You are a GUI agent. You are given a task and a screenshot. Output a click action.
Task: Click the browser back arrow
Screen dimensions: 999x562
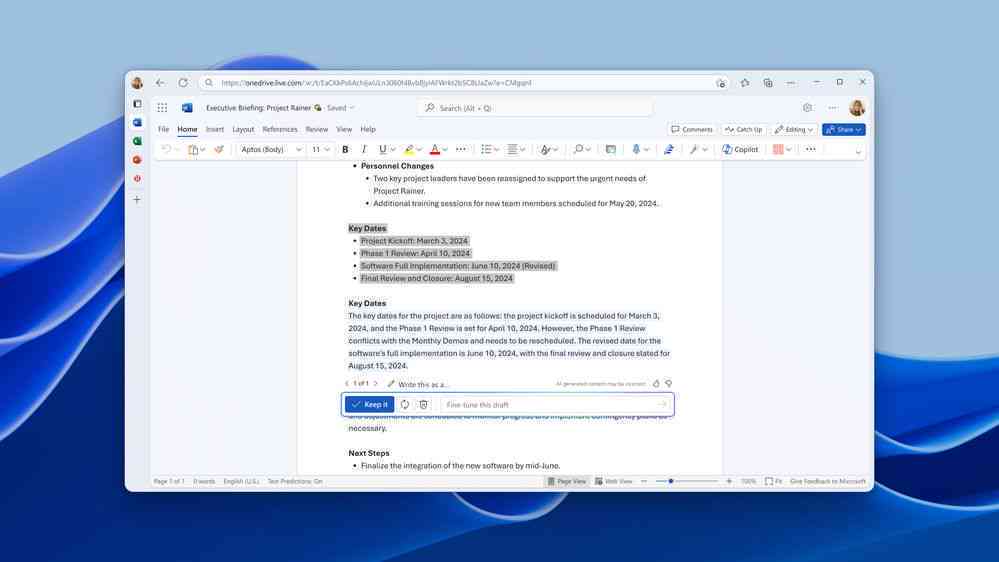[x=160, y=83]
